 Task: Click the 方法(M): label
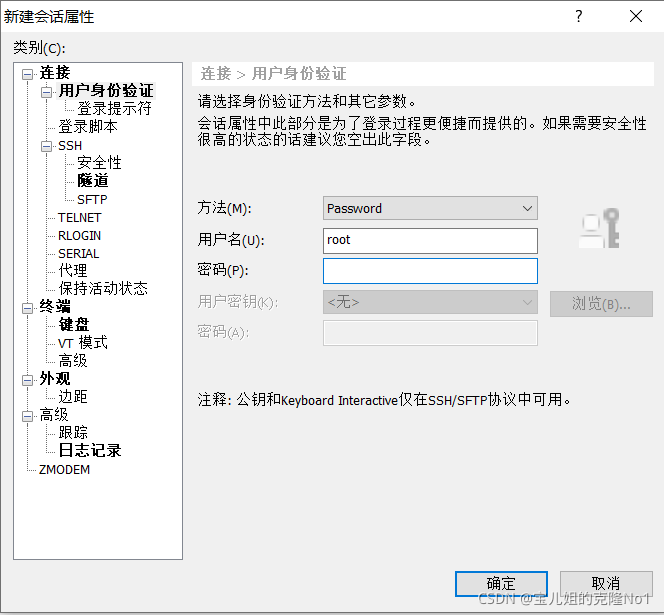click(224, 208)
